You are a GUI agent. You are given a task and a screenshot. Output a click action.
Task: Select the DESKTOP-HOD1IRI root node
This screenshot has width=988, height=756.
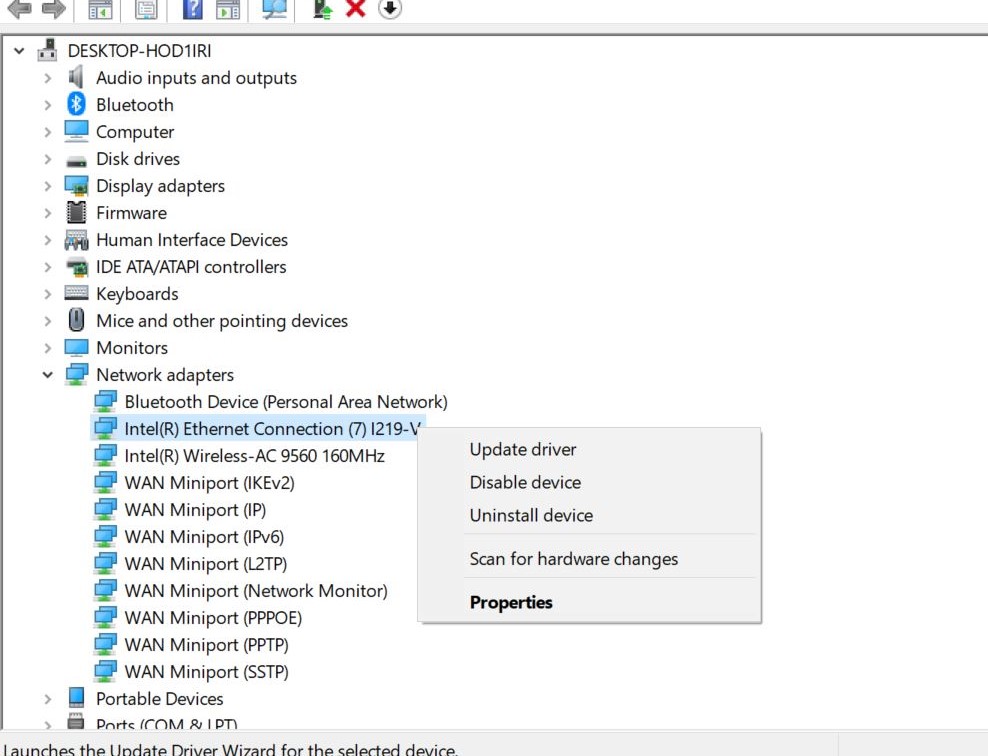139,51
